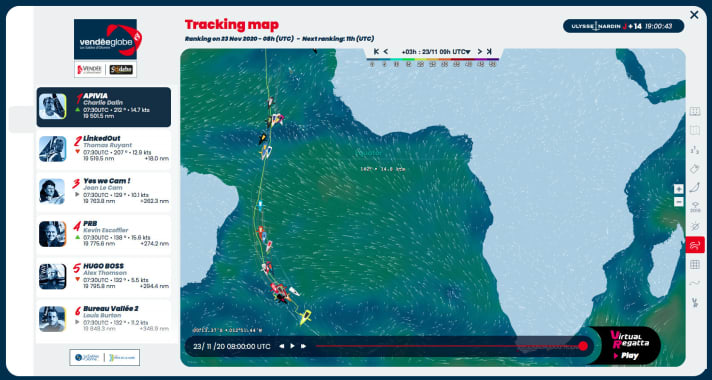Click the white boat icon near the leaders
This screenshot has height=380, width=712.
(x=294, y=291)
